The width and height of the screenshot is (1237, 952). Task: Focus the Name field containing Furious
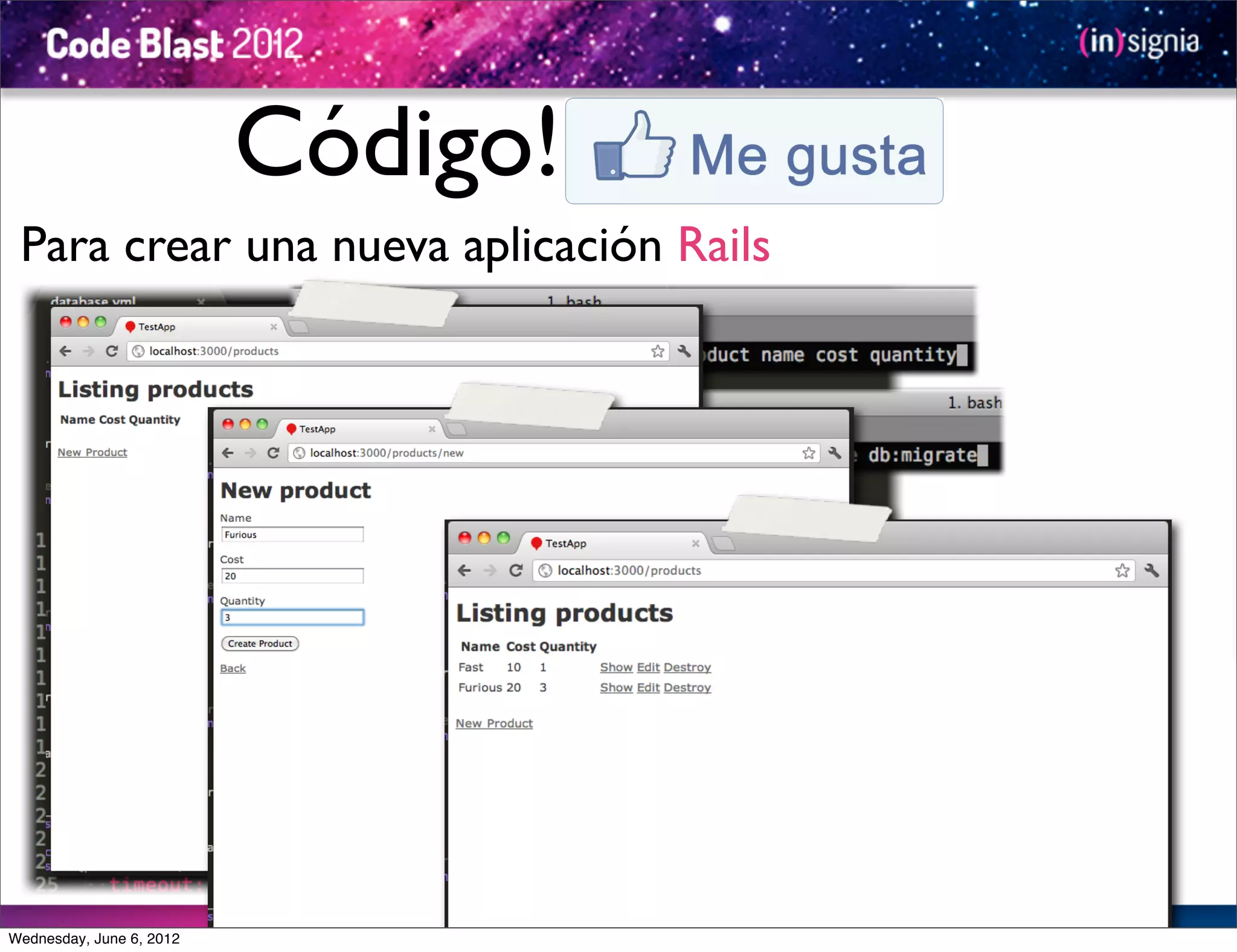pyautogui.click(x=292, y=535)
